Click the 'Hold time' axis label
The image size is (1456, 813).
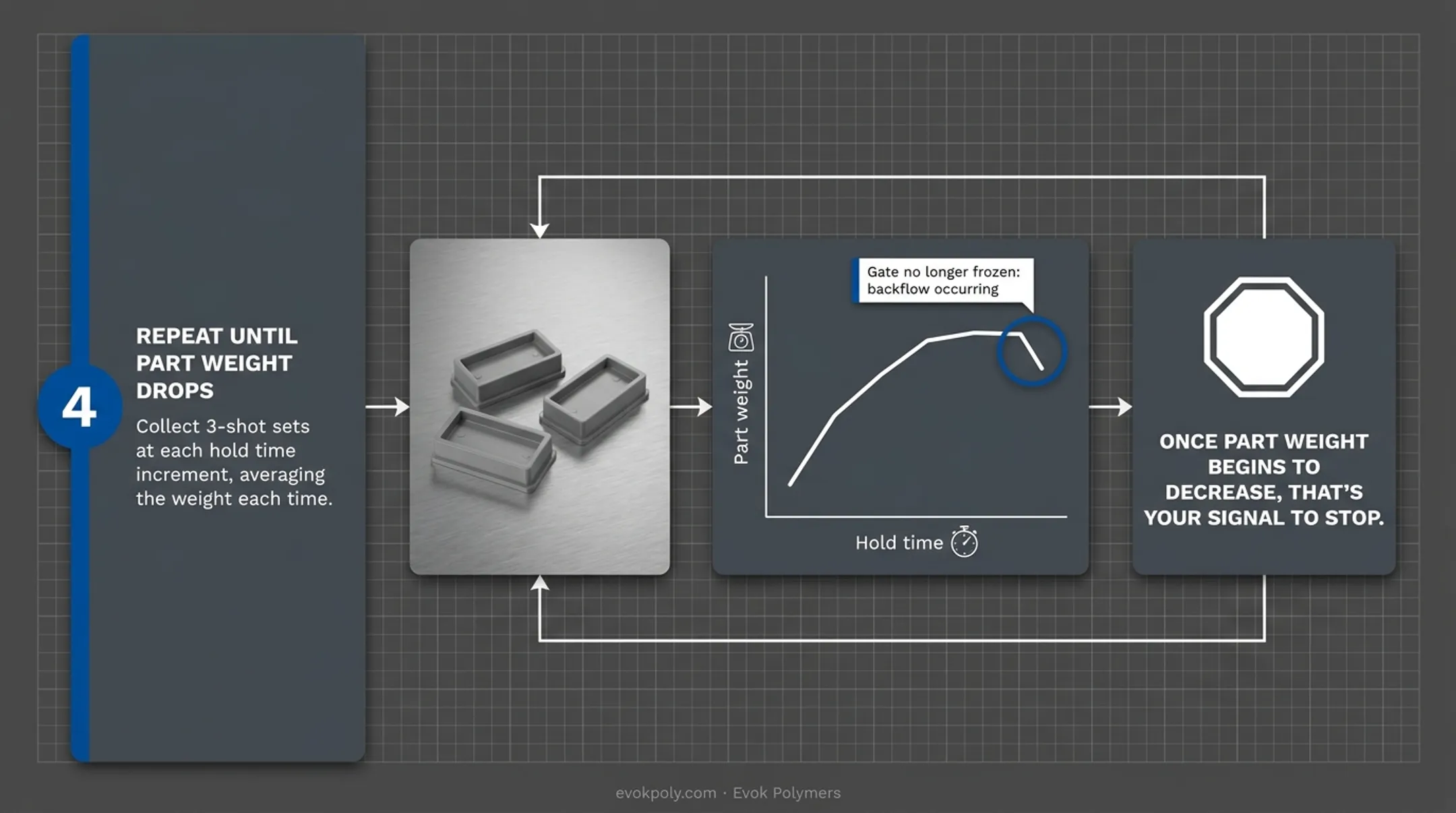click(899, 543)
